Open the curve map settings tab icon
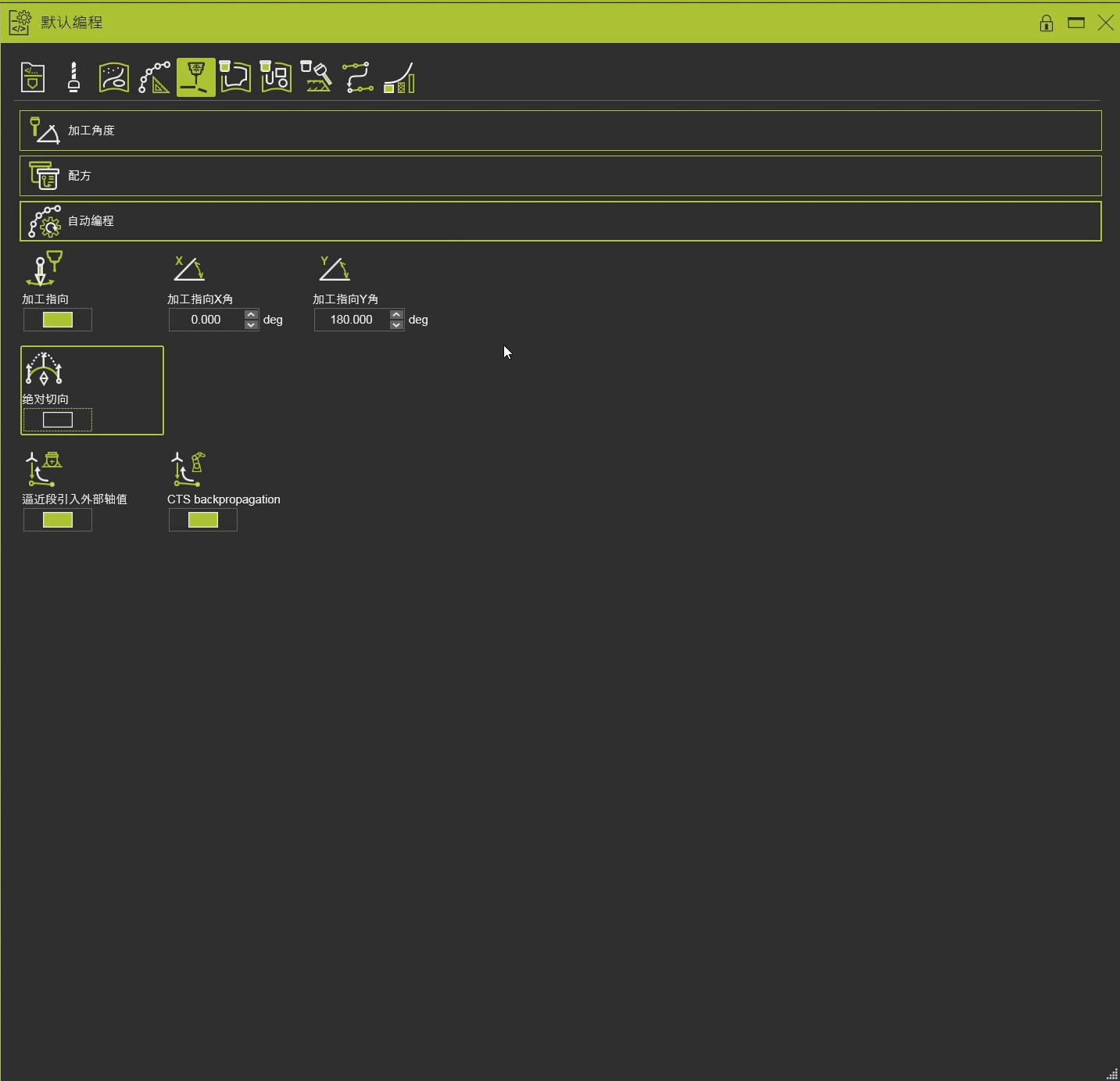This screenshot has height=1081, width=1120. [x=114, y=77]
